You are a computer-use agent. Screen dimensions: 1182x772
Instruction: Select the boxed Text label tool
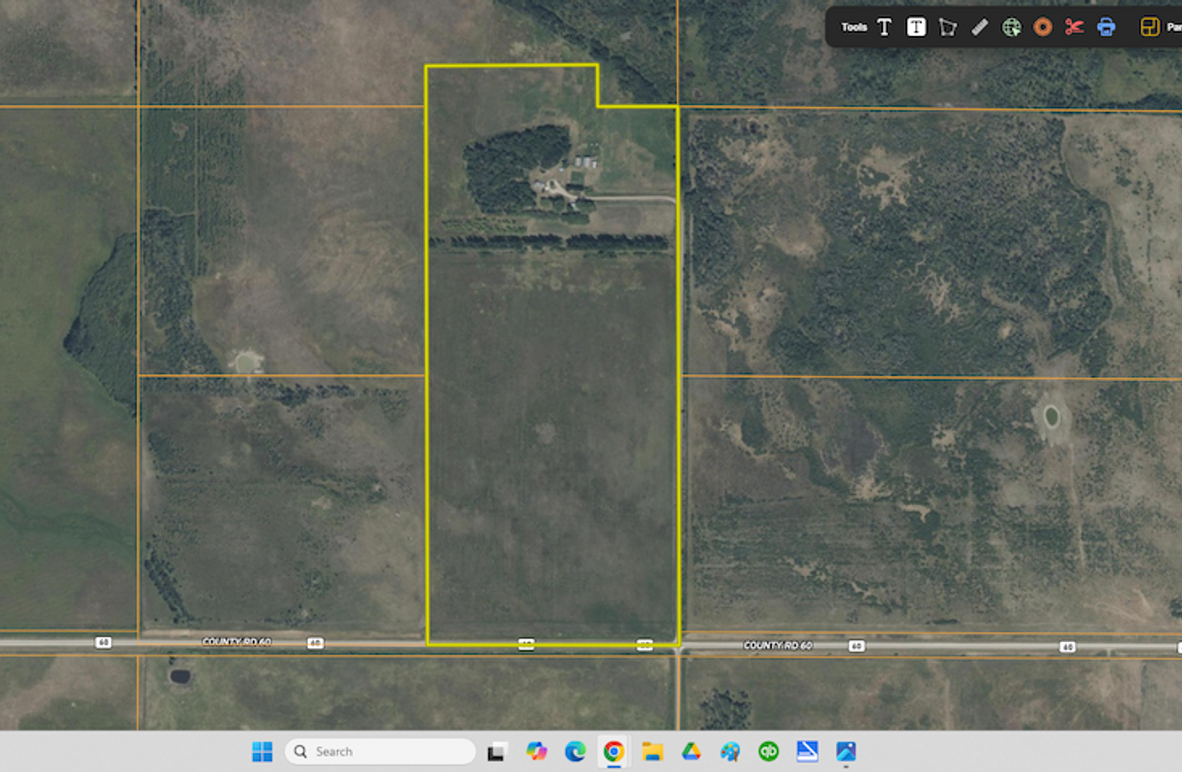pyautogui.click(x=916, y=28)
